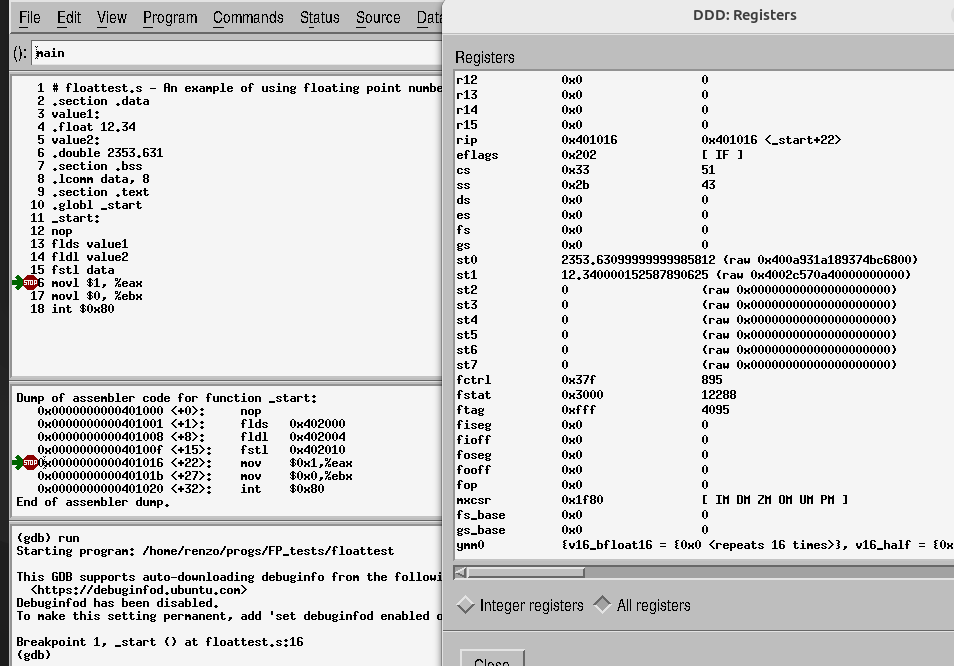Click the Registers heading label
Screen dimensions: 954x666
pyautogui.click(x=485, y=57)
